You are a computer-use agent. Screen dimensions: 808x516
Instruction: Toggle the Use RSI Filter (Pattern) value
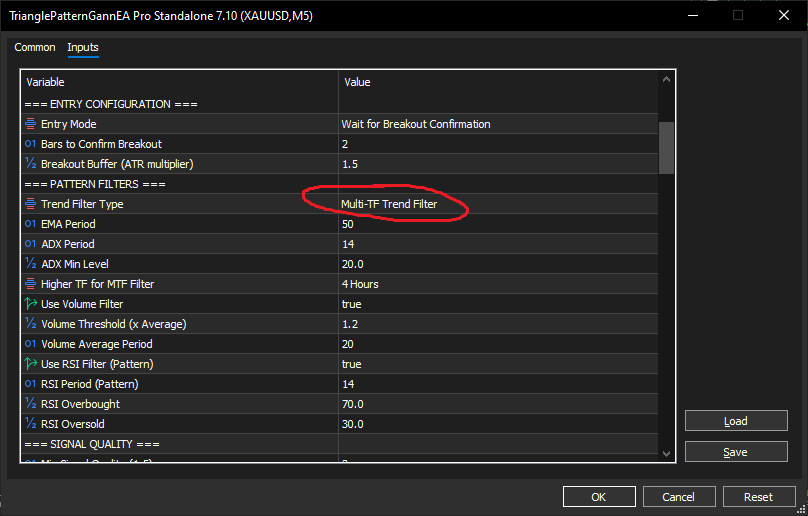click(x=500, y=364)
